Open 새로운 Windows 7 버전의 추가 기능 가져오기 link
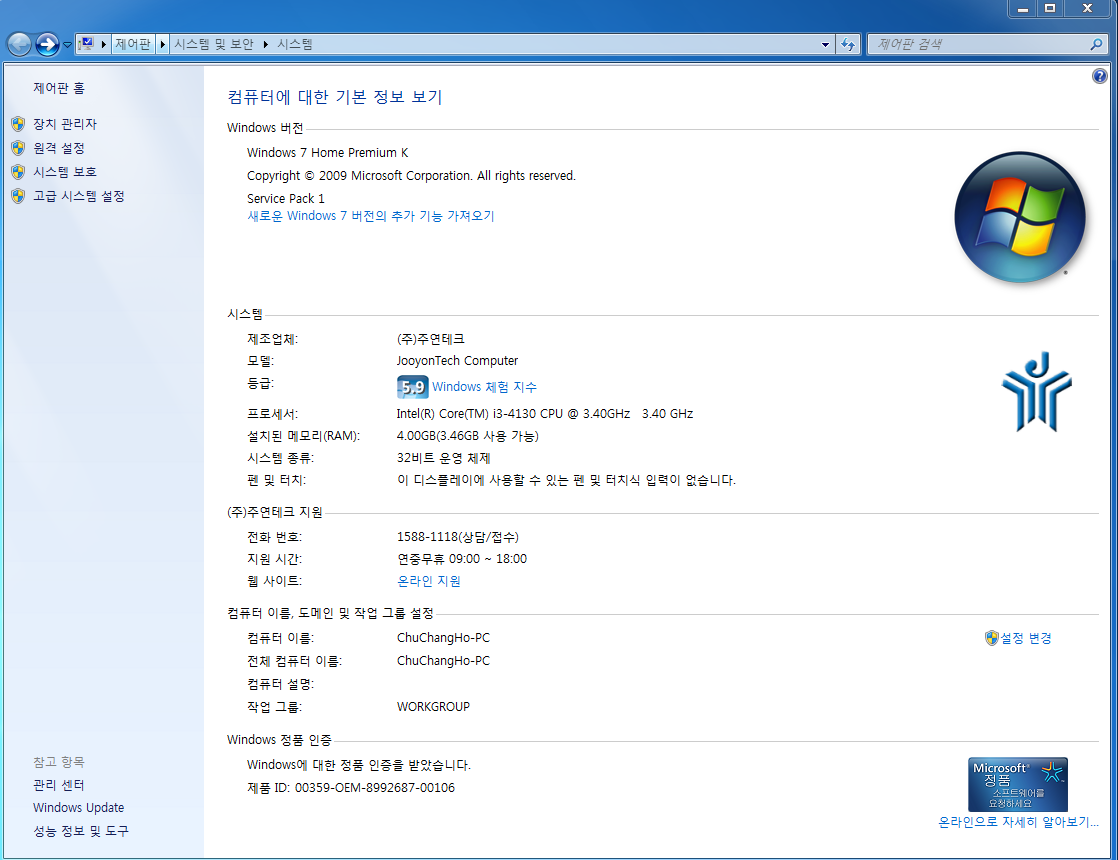This screenshot has height=860, width=1118. point(371,216)
